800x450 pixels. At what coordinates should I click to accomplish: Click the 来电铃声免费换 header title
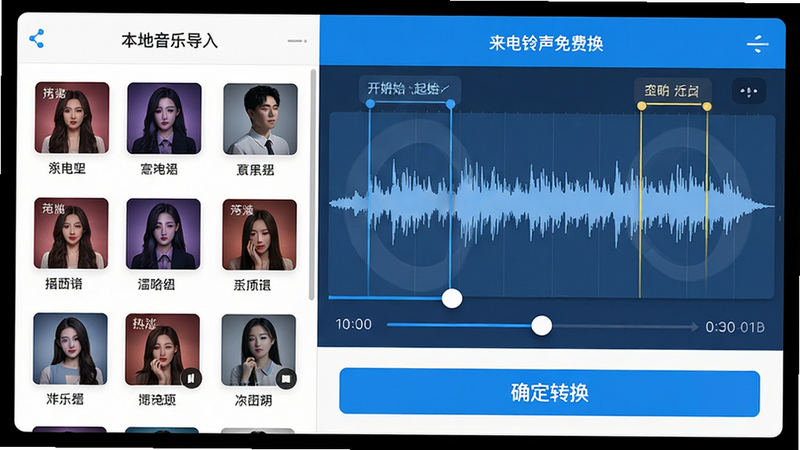546,43
